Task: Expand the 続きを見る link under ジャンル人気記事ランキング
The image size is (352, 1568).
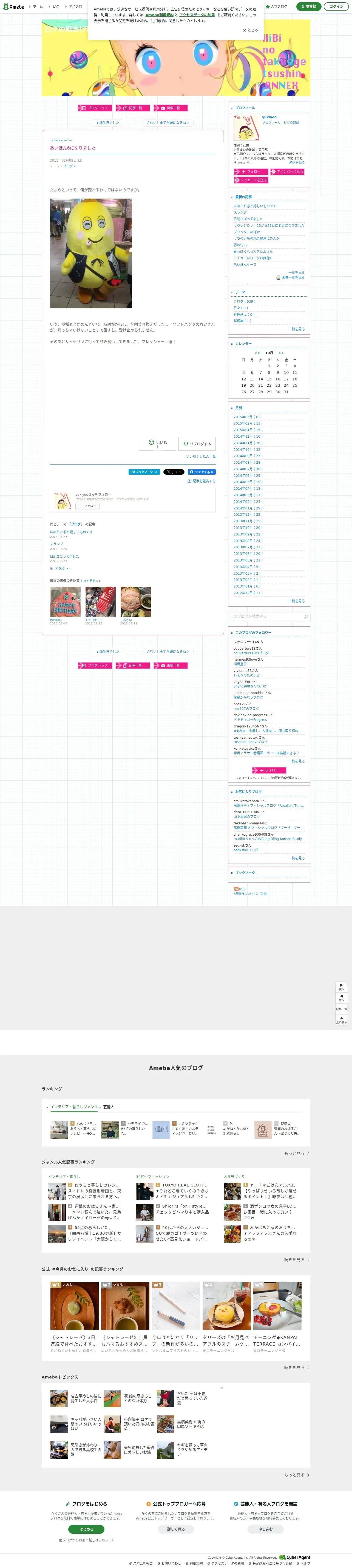Action: click(297, 1260)
